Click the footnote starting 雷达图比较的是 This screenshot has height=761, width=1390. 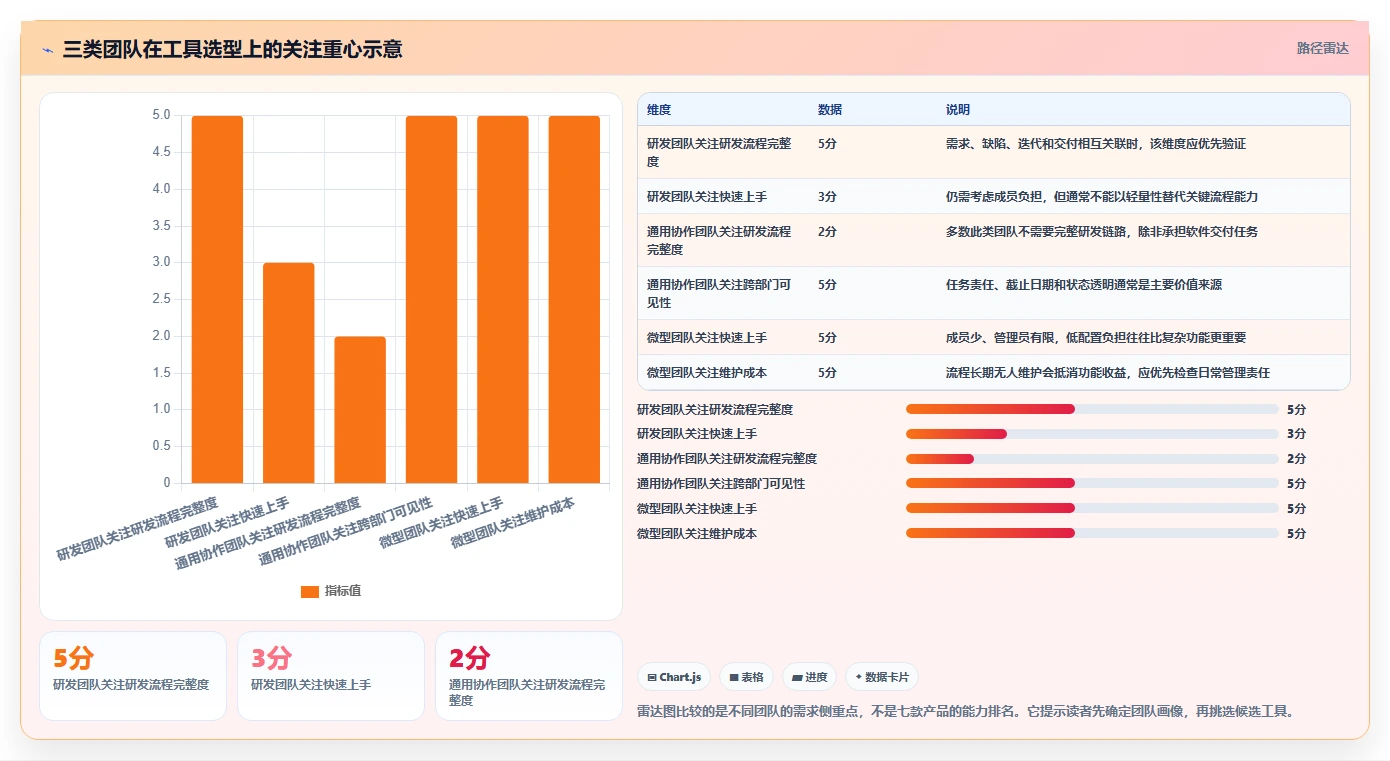tap(968, 711)
